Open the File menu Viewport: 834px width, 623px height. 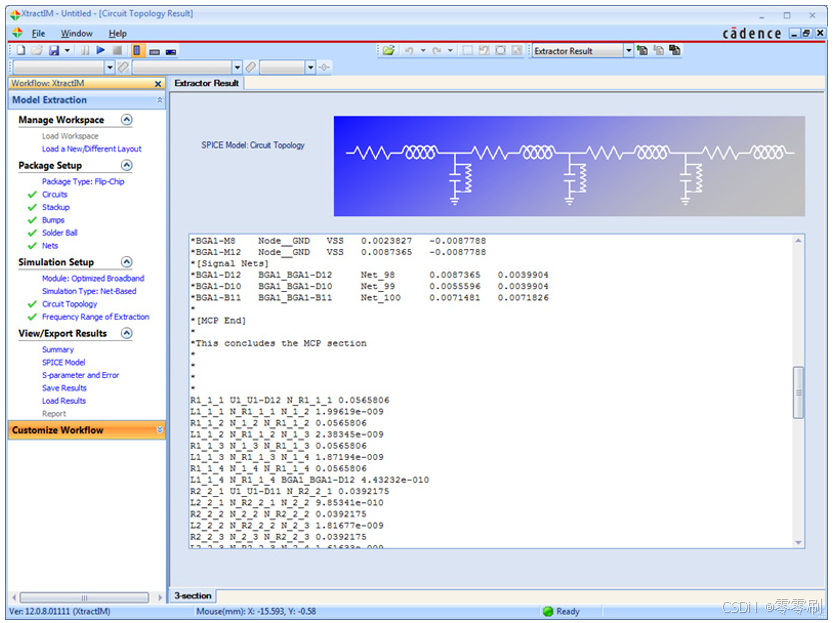[38, 34]
